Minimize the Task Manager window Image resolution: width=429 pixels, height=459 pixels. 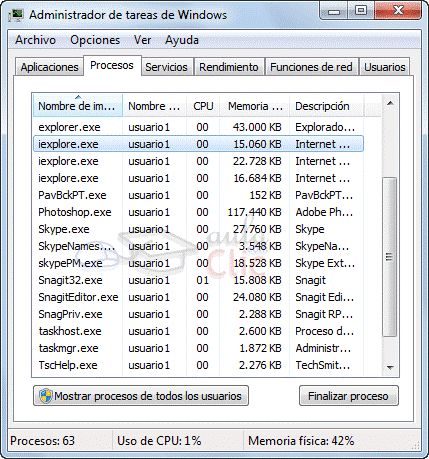(x=334, y=12)
